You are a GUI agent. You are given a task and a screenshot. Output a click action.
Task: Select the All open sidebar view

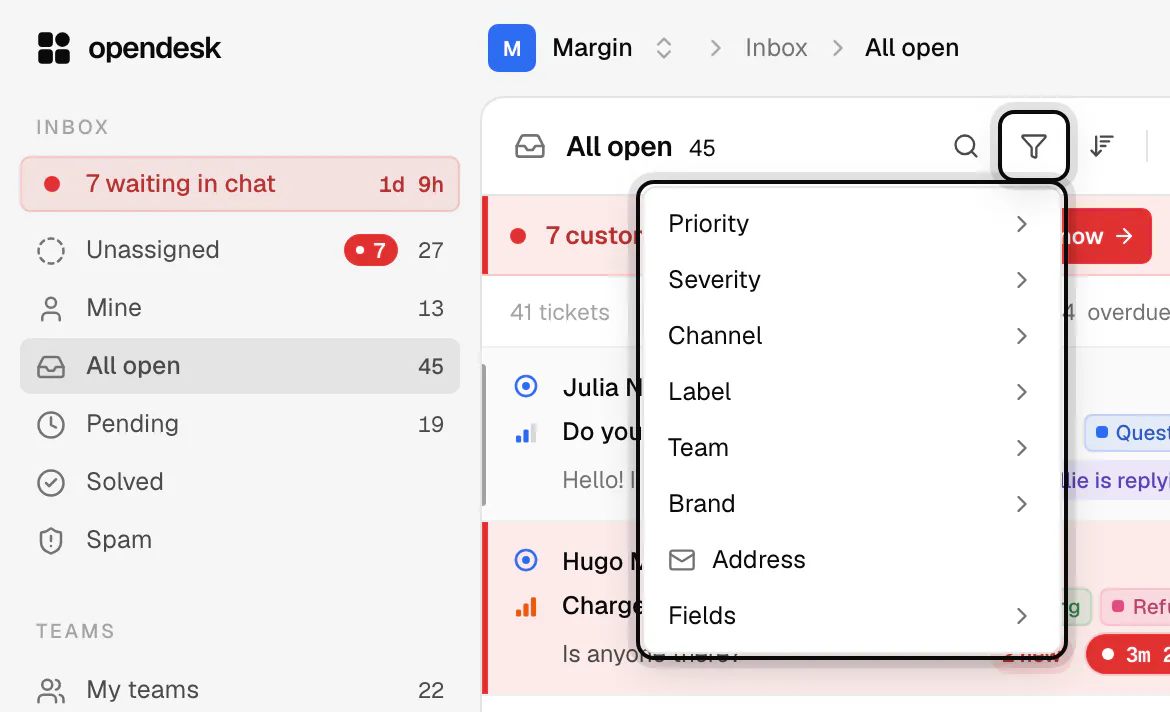[x=240, y=366]
